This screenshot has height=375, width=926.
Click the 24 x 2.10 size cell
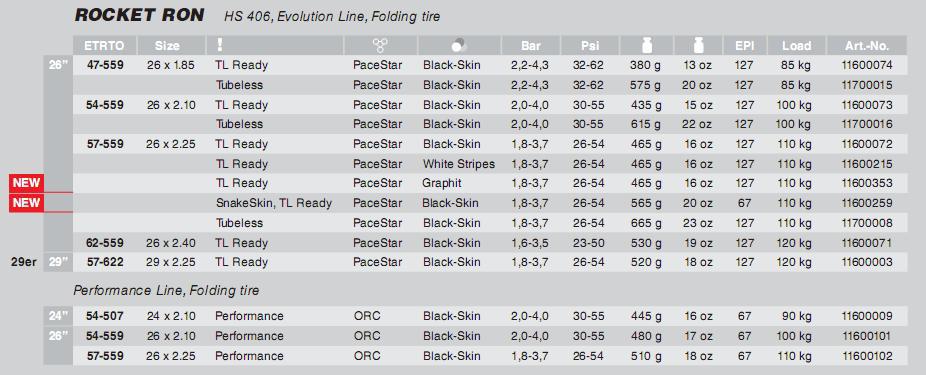pyautogui.click(x=171, y=316)
